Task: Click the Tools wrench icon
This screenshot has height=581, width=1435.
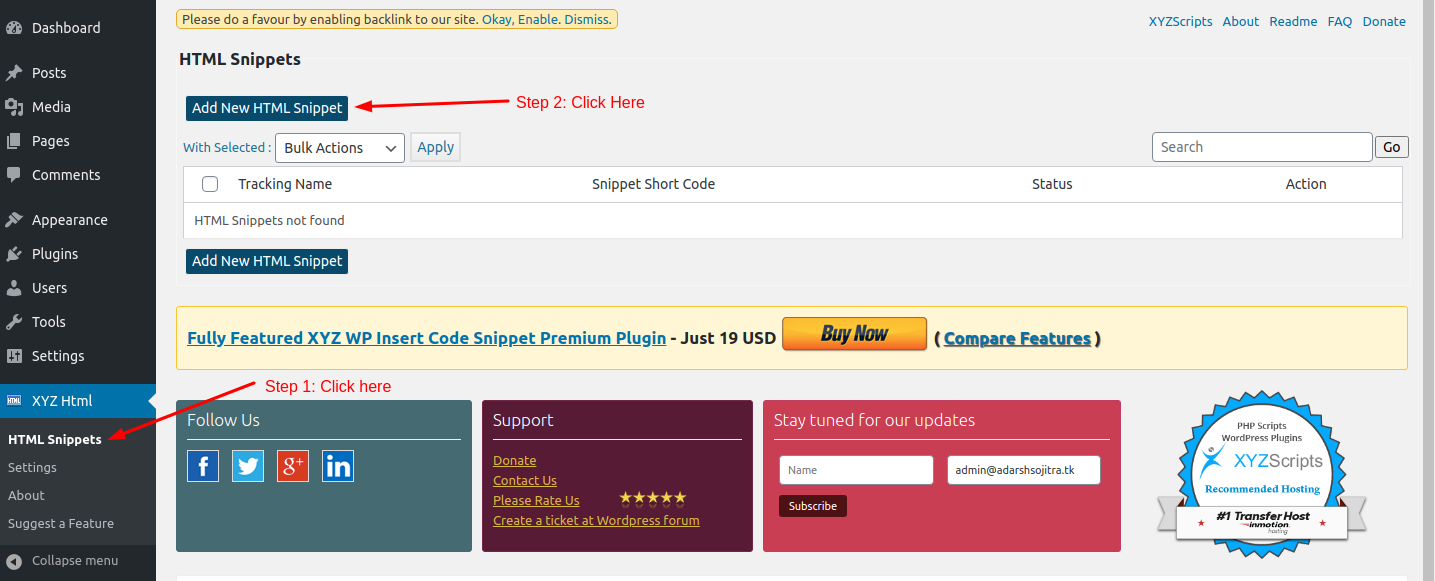Action: (x=14, y=322)
